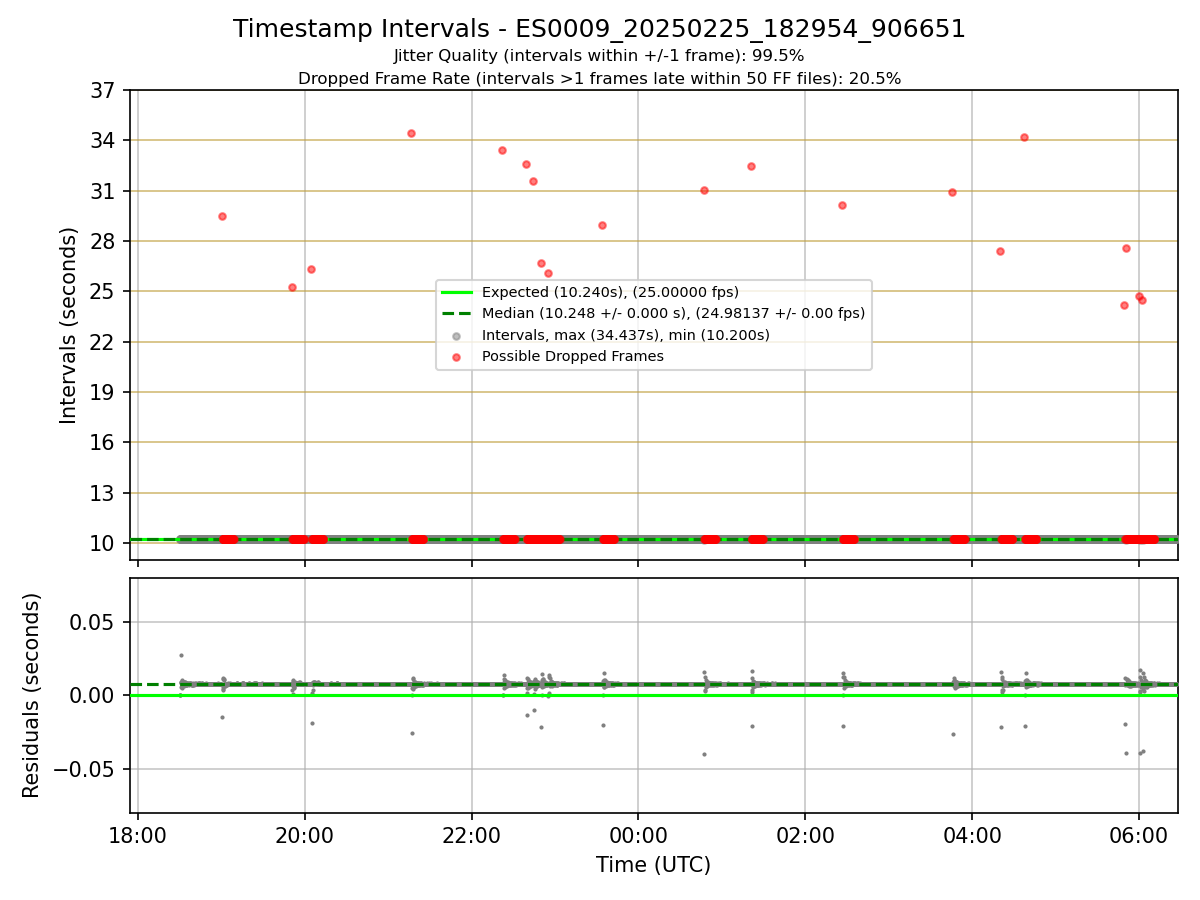This screenshot has height=900, width=1200.
Task: Click the Residuals (seconds) y-axis label
Action: pos(32,695)
